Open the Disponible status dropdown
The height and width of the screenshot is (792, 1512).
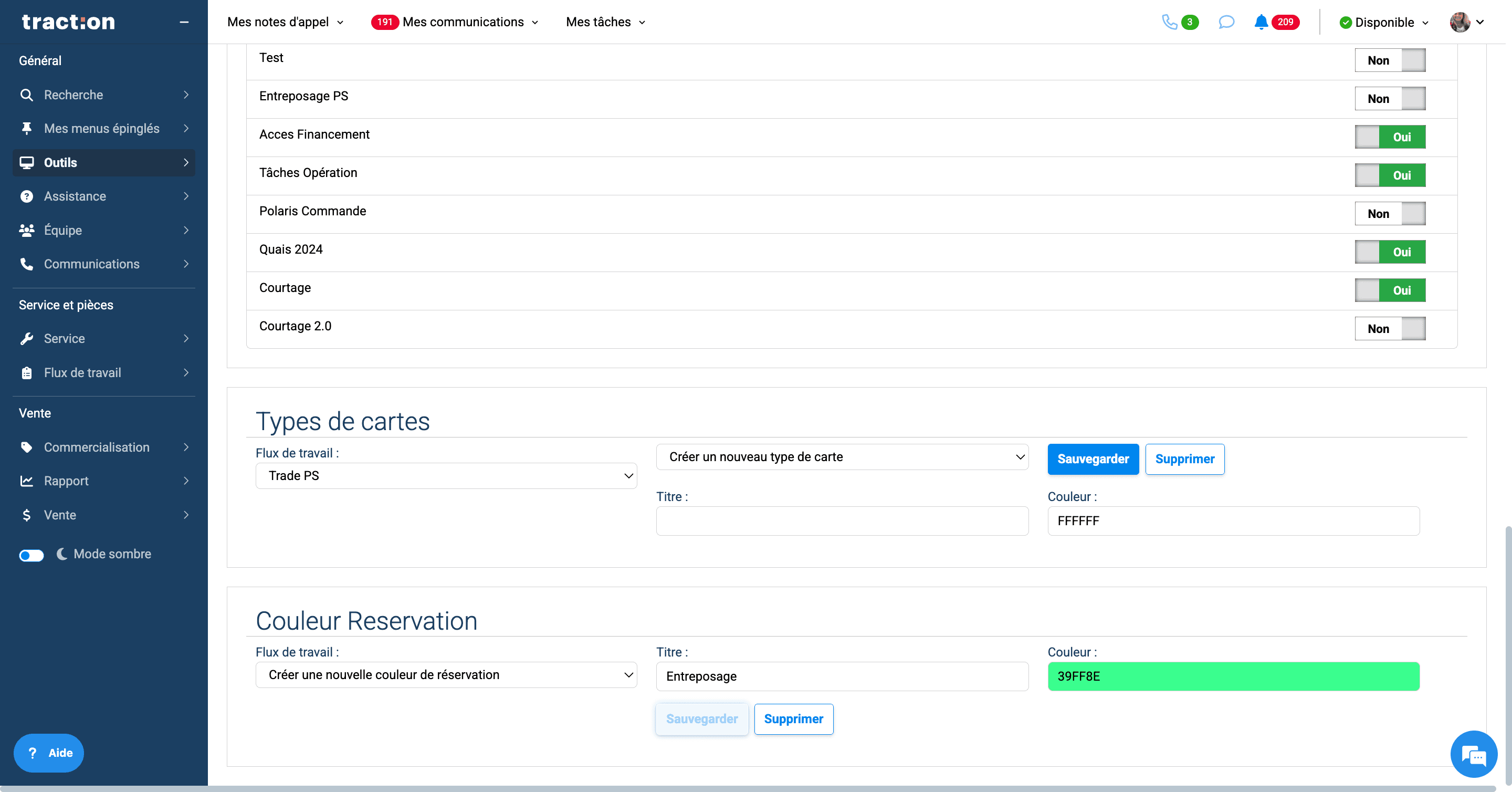pos(1384,22)
